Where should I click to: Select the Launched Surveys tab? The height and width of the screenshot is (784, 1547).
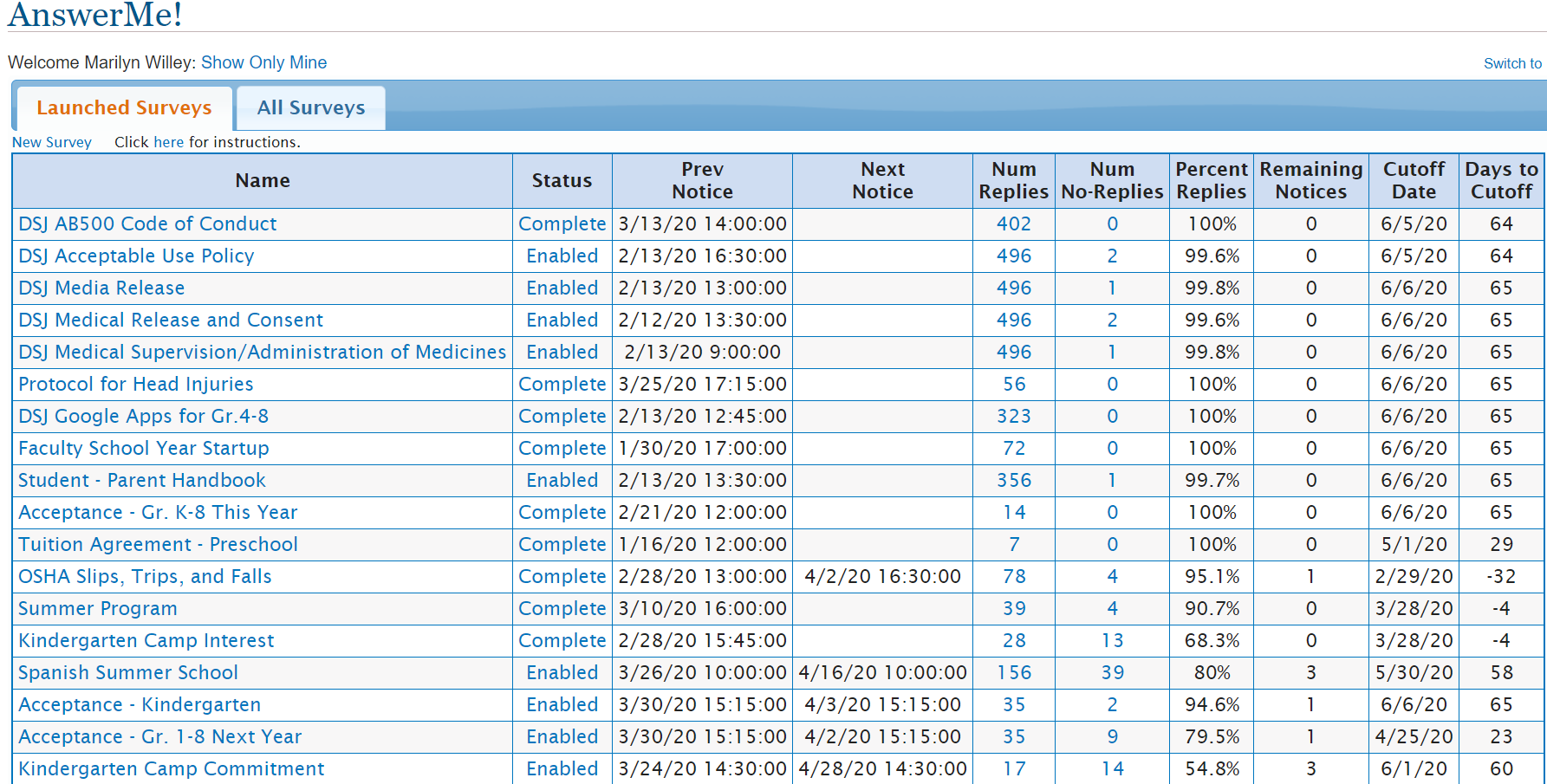point(124,108)
